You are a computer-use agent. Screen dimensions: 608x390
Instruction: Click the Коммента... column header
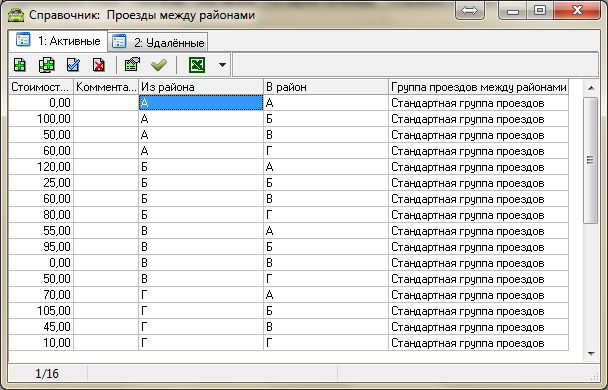click(106, 87)
